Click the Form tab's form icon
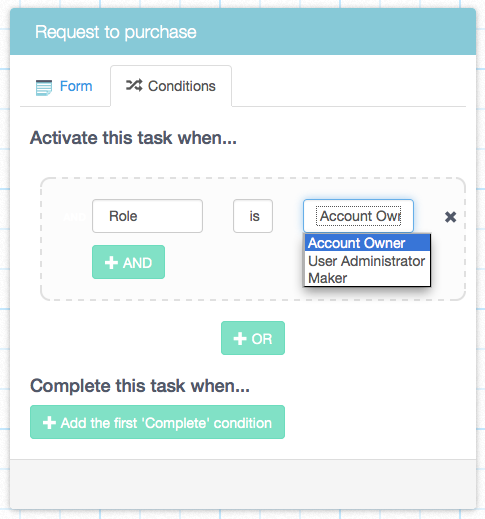 point(44,88)
